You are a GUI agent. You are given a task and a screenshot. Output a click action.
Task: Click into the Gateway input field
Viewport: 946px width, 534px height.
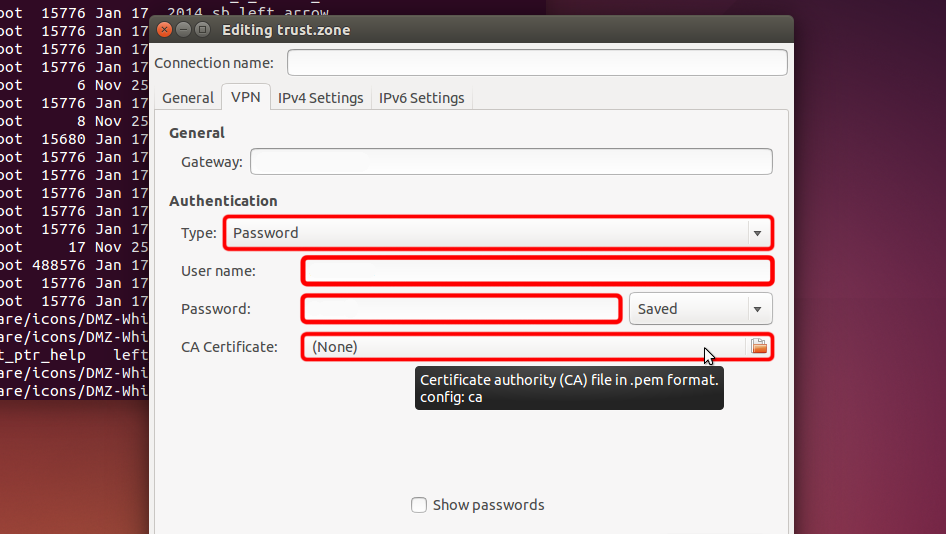pyautogui.click(x=511, y=162)
